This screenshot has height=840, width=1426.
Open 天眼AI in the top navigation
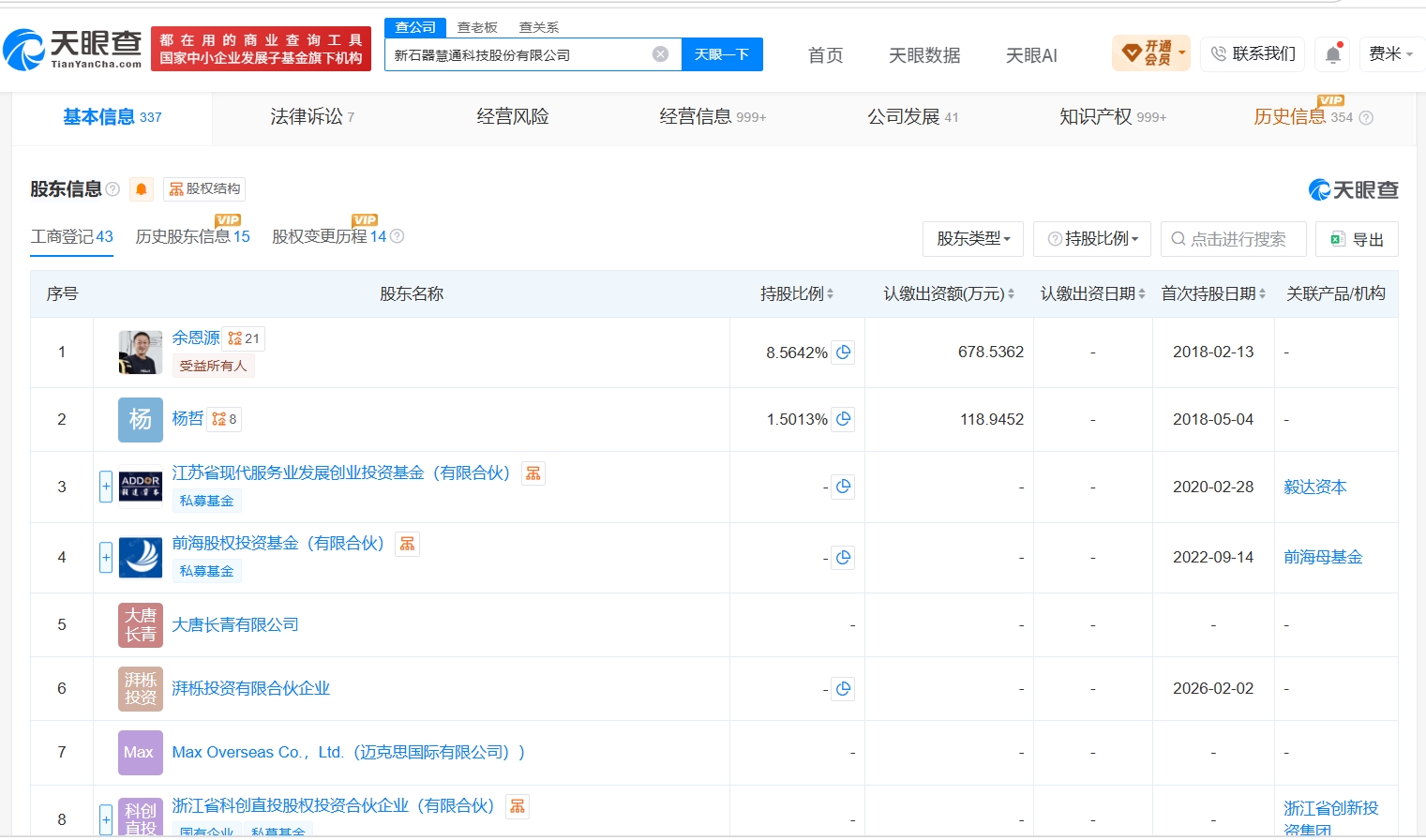pos(1031,55)
